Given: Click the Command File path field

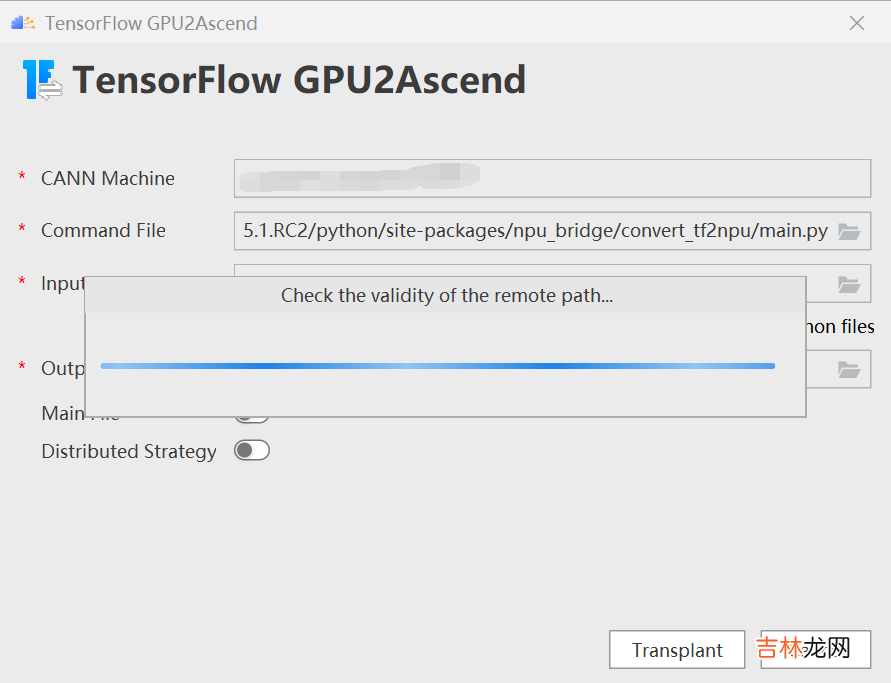Looking at the screenshot, I should tap(535, 231).
